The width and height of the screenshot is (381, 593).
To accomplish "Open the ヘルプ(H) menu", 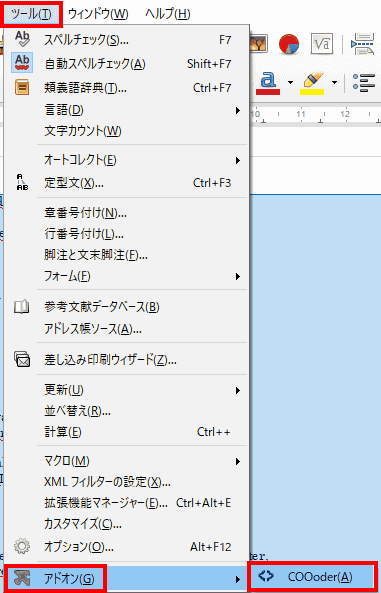I will click(x=168, y=14).
